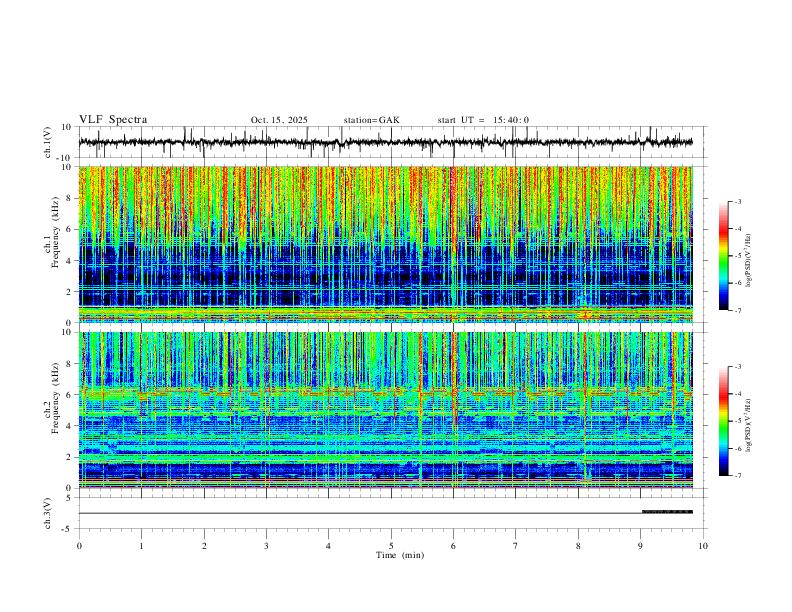The image size is (792, 612).
Task: Click the "-7" tick of the lower color bar
Action: click(738, 476)
